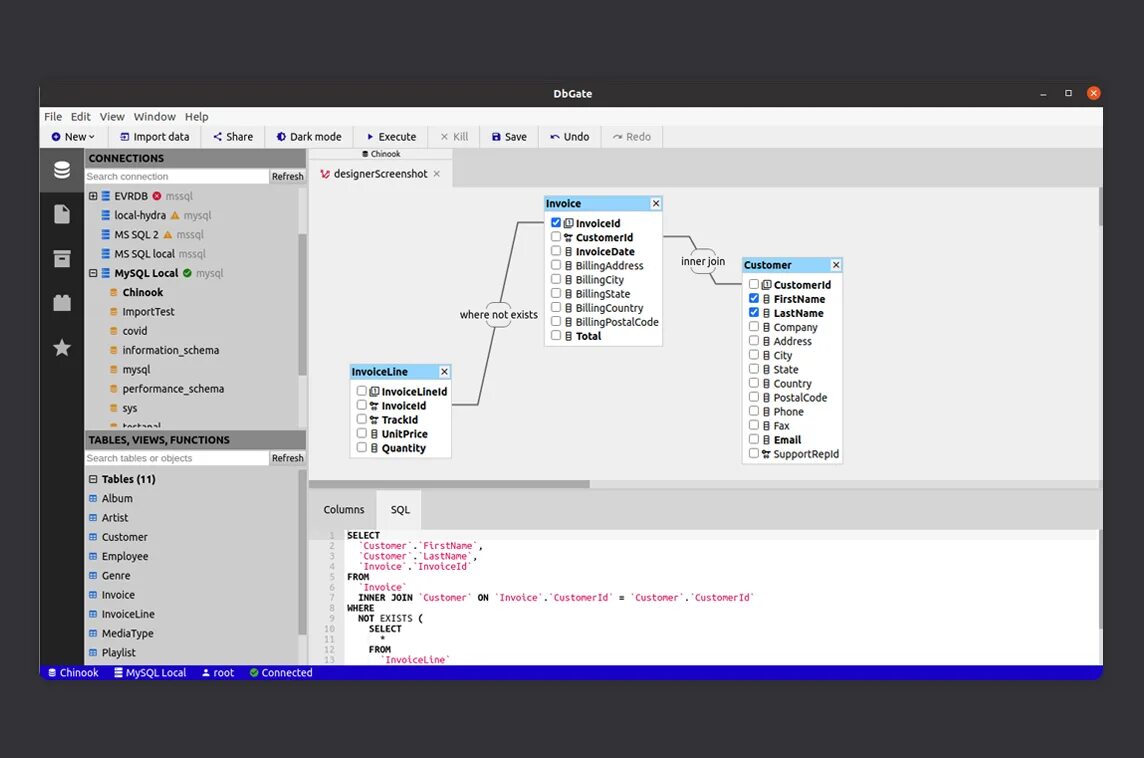
Task: Click the Undo button
Action: pyautogui.click(x=569, y=136)
